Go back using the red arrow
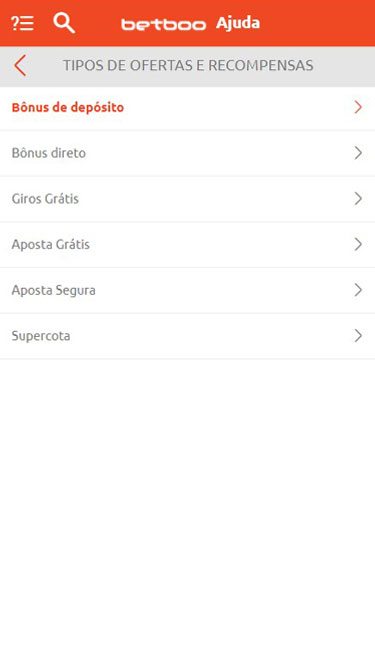The width and height of the screenshot is (375, 667). point(20,66)
